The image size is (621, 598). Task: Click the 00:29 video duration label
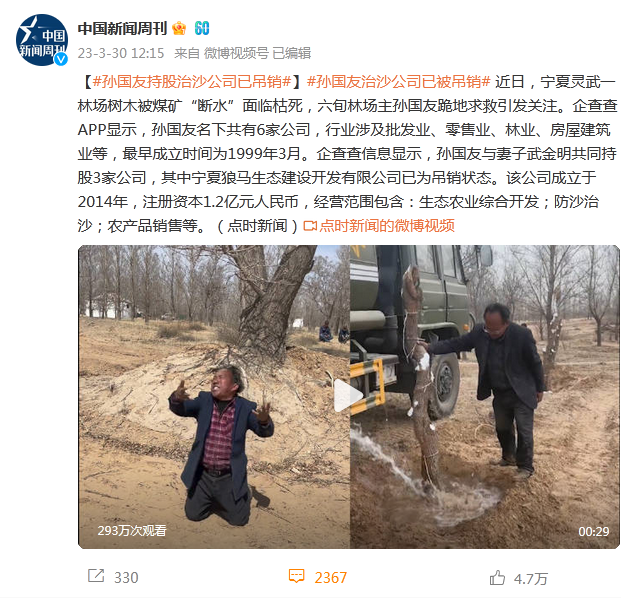pyautogui.click(x=593, y=531)
